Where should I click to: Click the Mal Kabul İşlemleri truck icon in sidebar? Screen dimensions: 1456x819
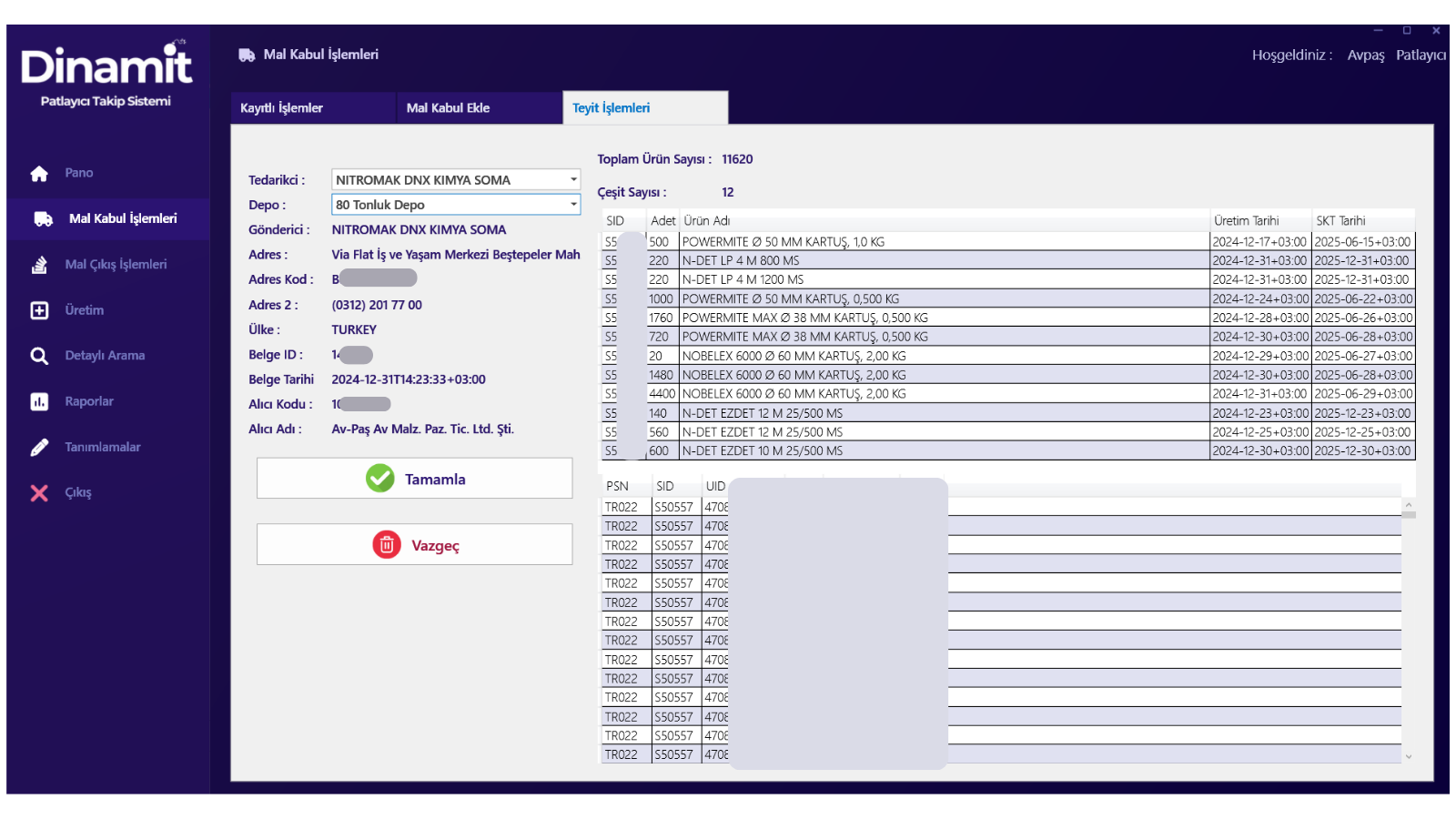(43, 218)
